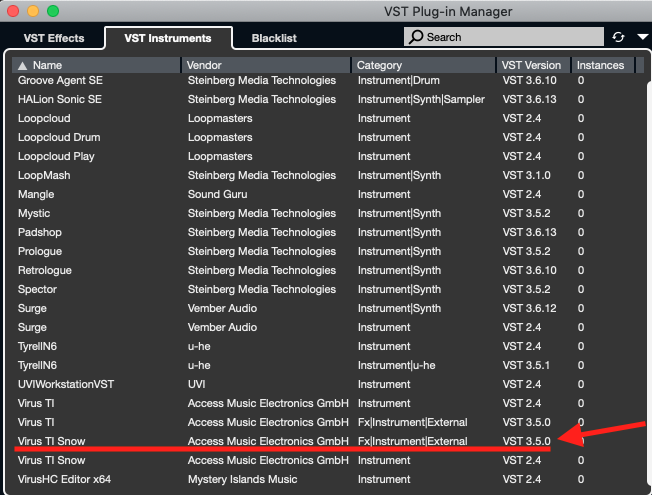Select TyrellN6 row with Instrument|u-he category
This screenshot has height=495, width=652.
(328, 365)
